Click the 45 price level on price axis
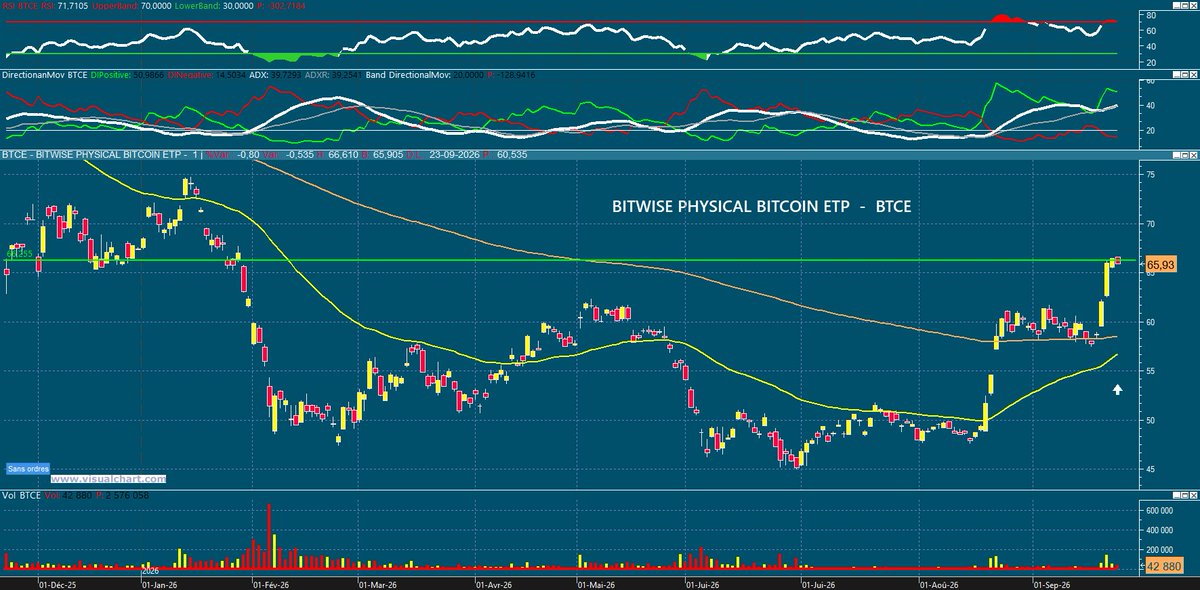Screen dimensions: 1200x590 (1151, 469)
